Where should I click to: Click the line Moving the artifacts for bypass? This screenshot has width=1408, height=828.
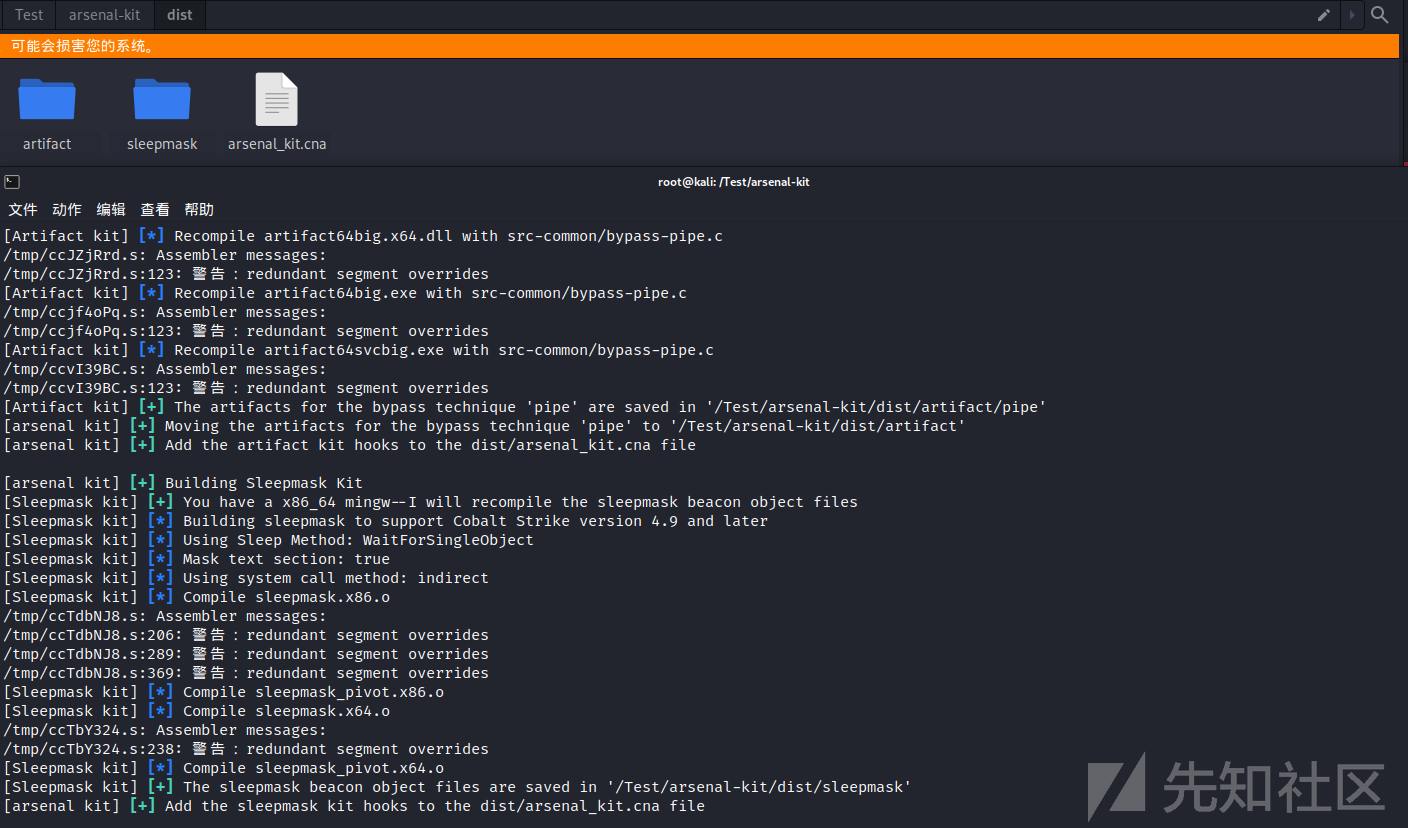pos(485,426)
